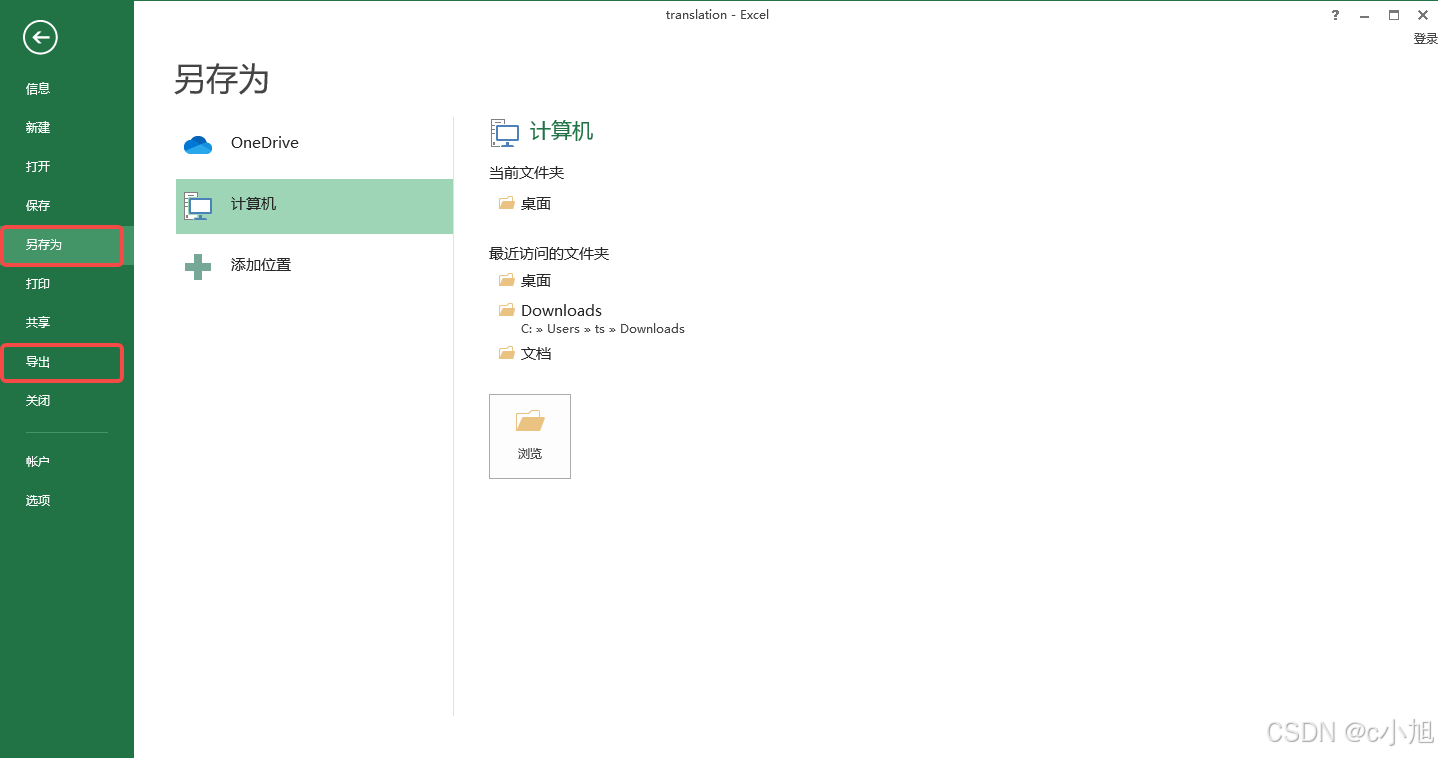Click the back arrow circle icon
Viewport: 1438px width, 758px height.
coord(41,38)
